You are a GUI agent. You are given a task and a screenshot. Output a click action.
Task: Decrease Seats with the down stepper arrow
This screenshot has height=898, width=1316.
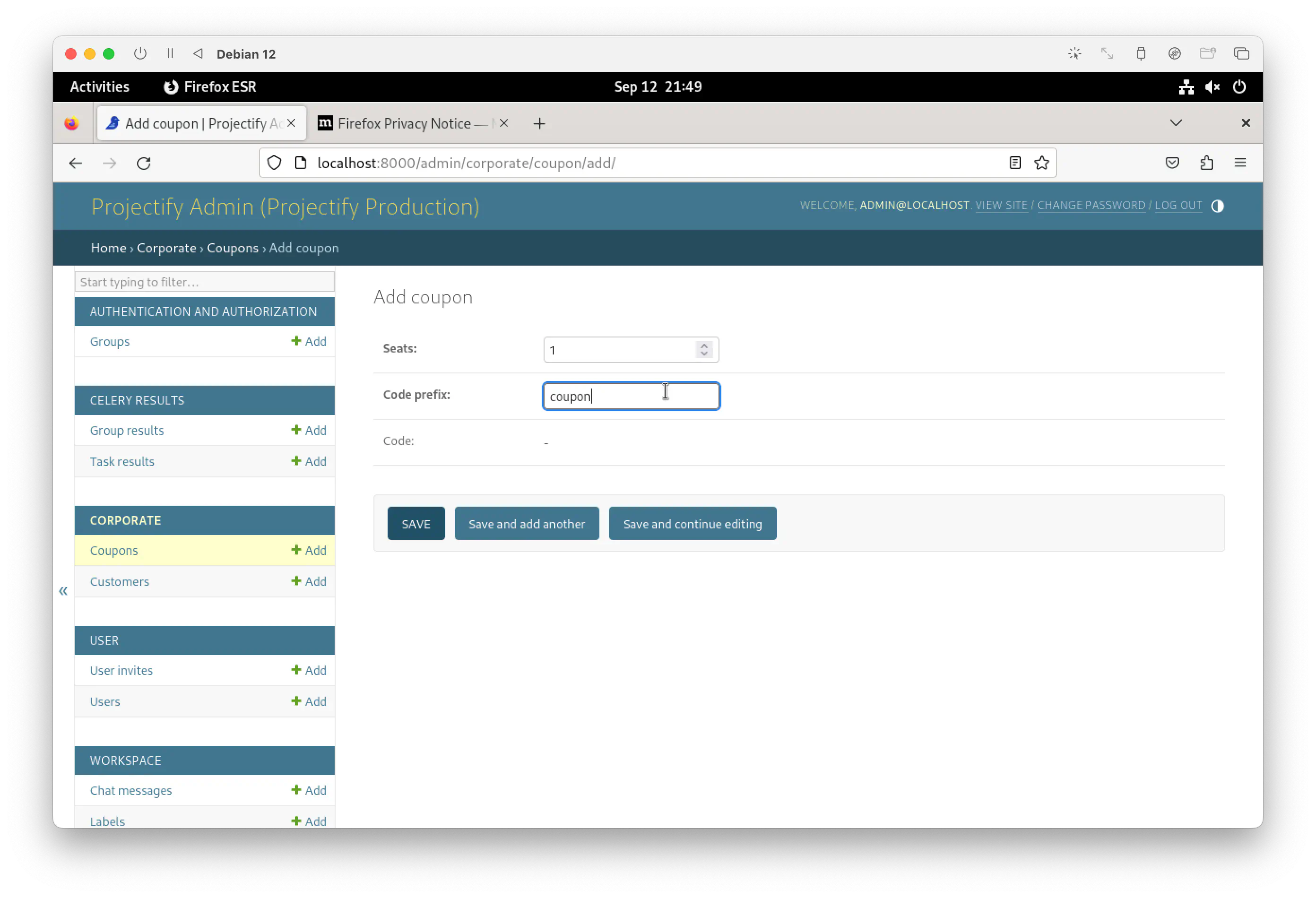pos(704,354)
